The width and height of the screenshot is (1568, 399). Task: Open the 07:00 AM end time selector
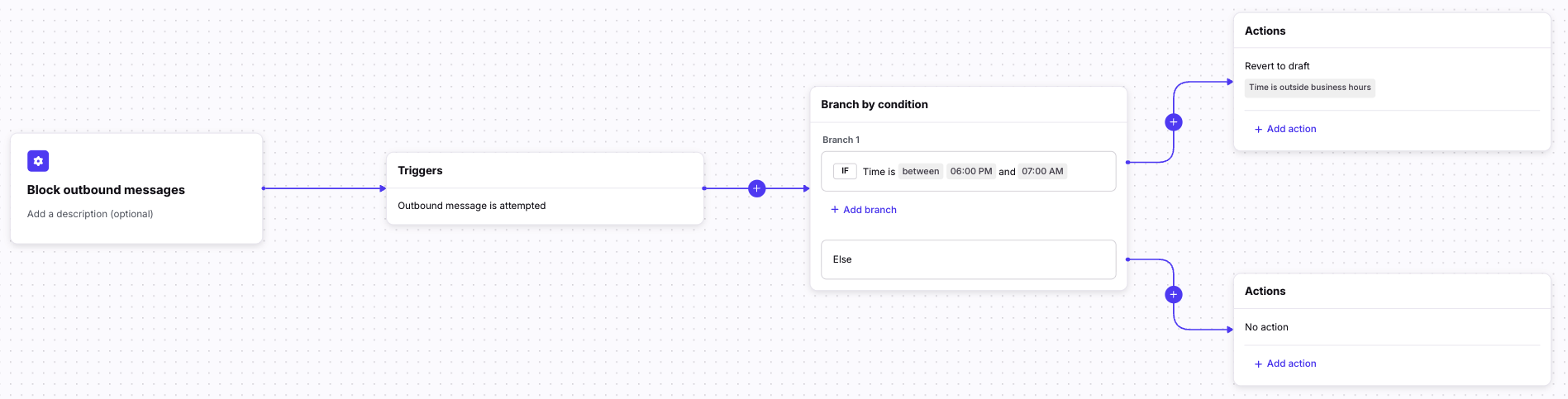[x=1042, y=172]
